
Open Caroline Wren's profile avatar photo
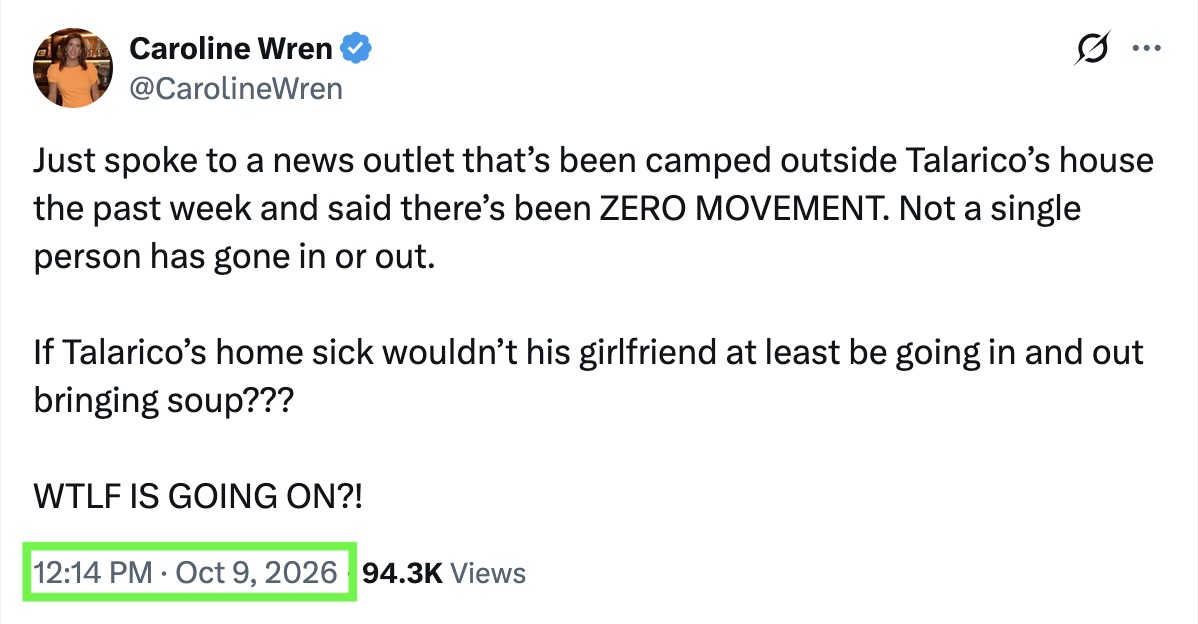(x=73, y=68)
